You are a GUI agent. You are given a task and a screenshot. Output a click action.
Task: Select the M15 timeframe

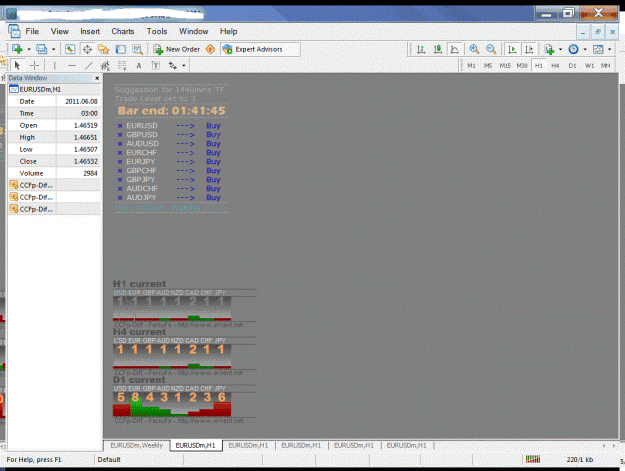505,65
